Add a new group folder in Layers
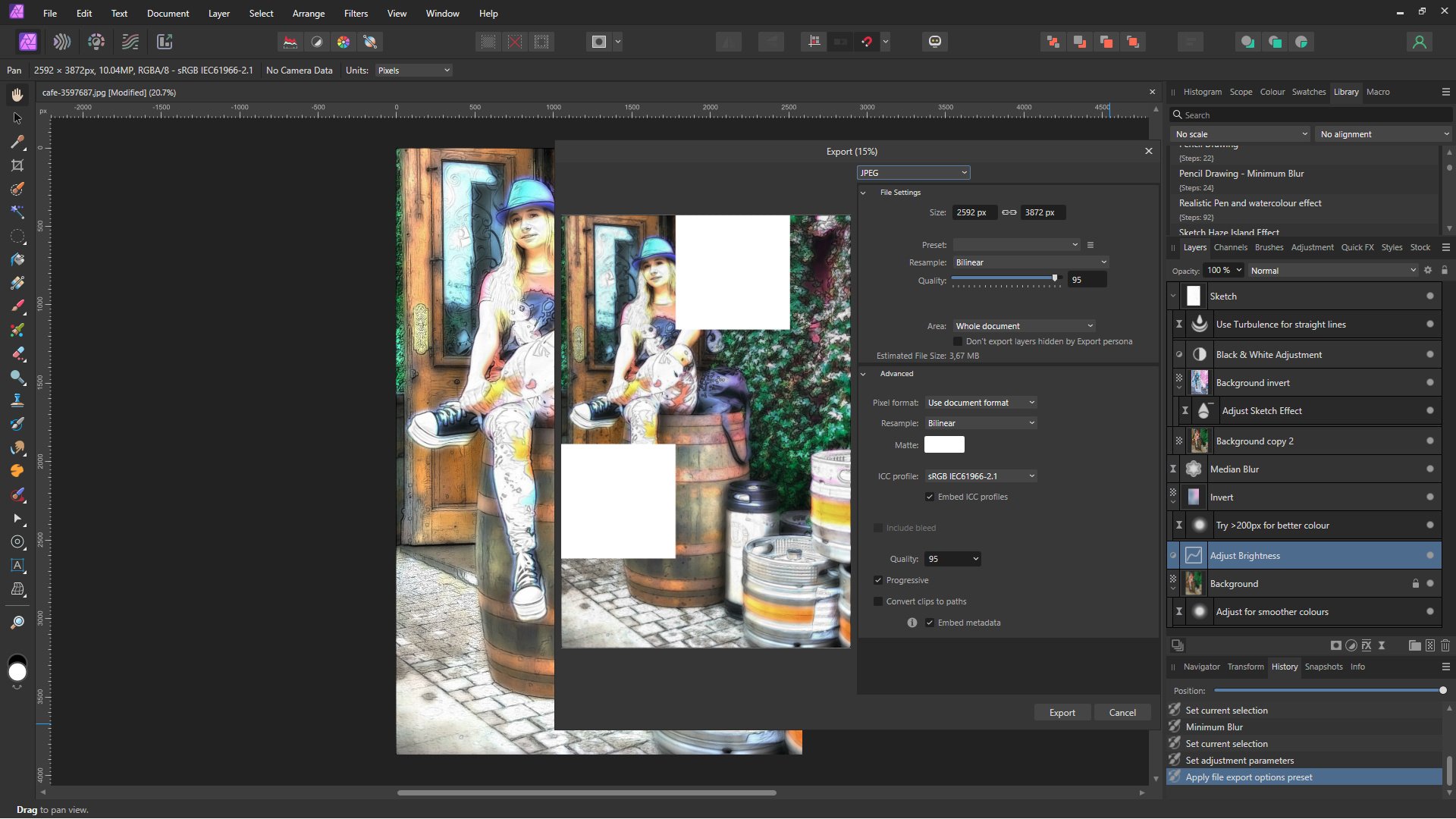Image resolution: width=1456 pixels, height=819 pixels. 1414,645
